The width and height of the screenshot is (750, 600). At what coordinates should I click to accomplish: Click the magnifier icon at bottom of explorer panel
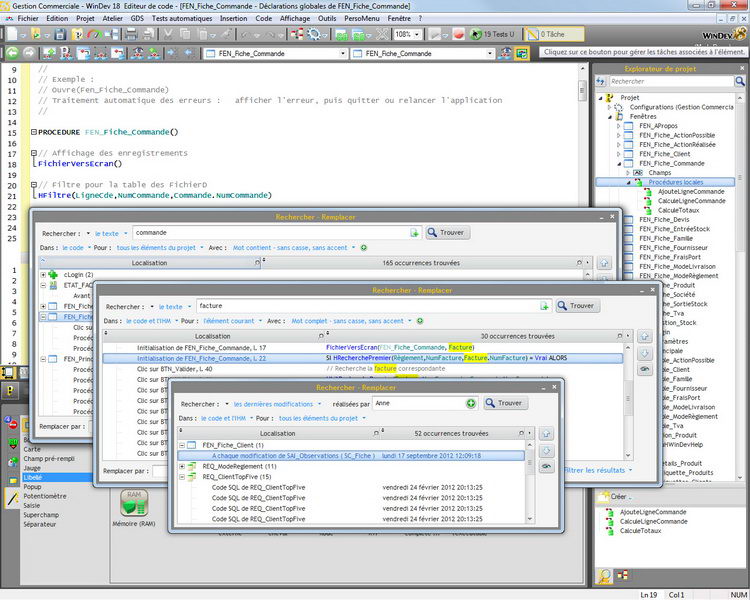[x=605, y=576]
